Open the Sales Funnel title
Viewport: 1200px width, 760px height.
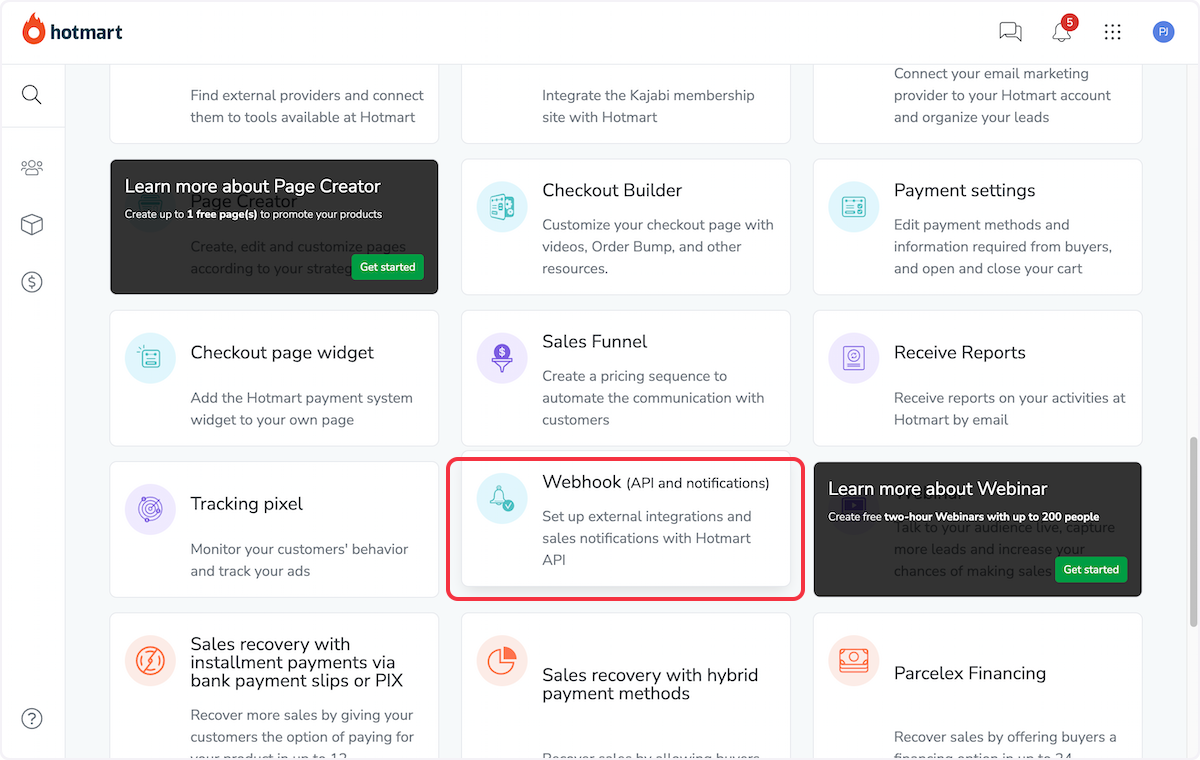(x=594, y=341)
